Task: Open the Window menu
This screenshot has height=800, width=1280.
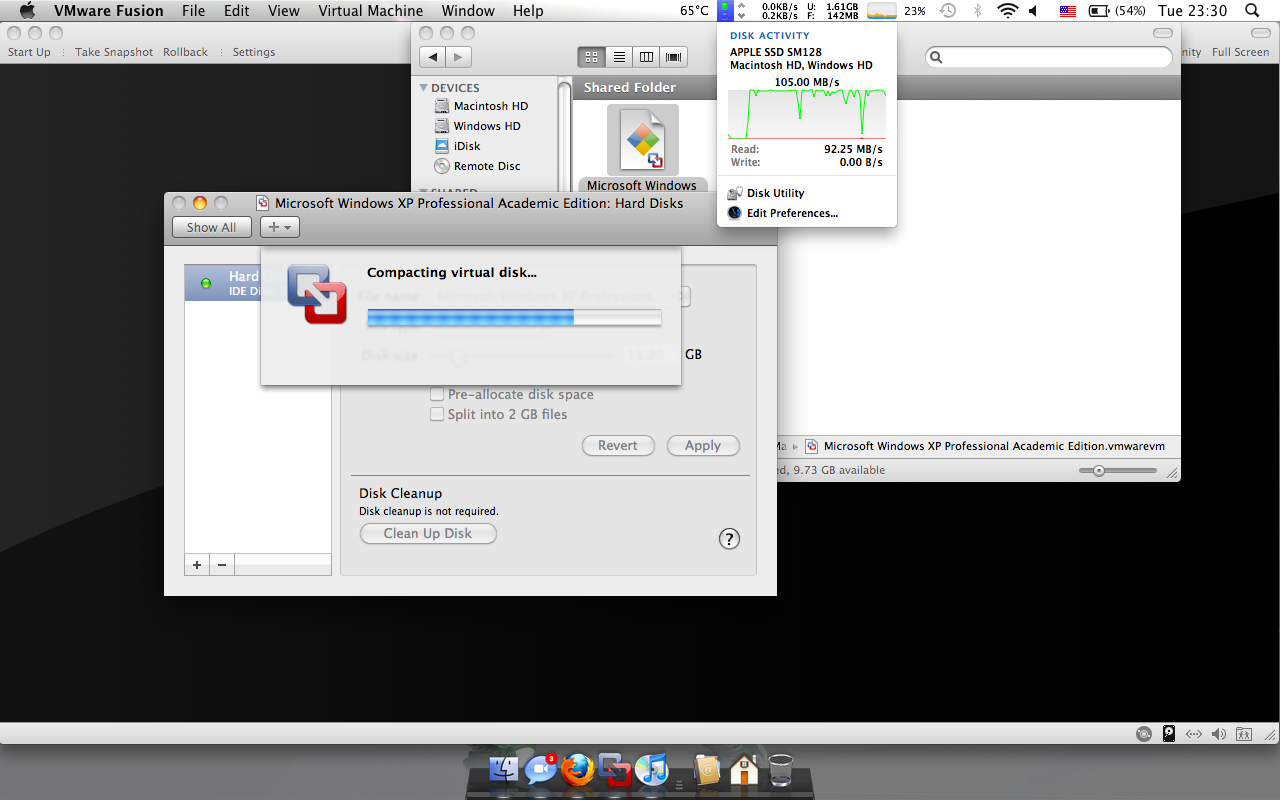Action: (x=468, y=11)
